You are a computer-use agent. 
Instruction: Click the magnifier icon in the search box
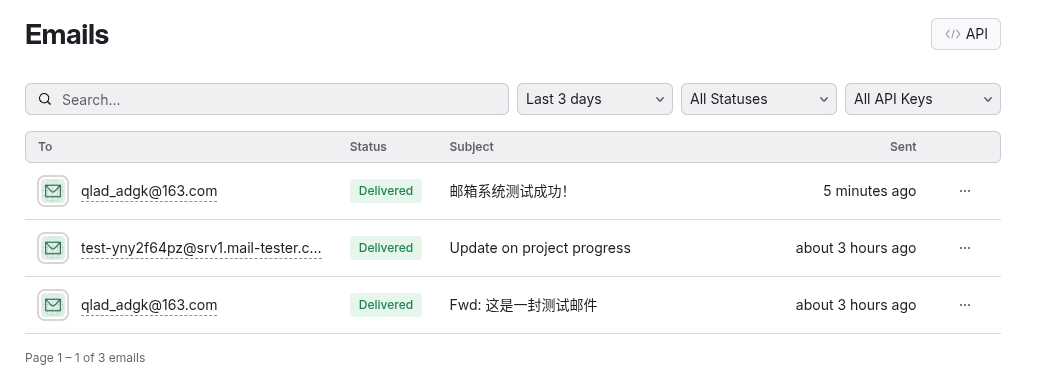click(45, 99)
